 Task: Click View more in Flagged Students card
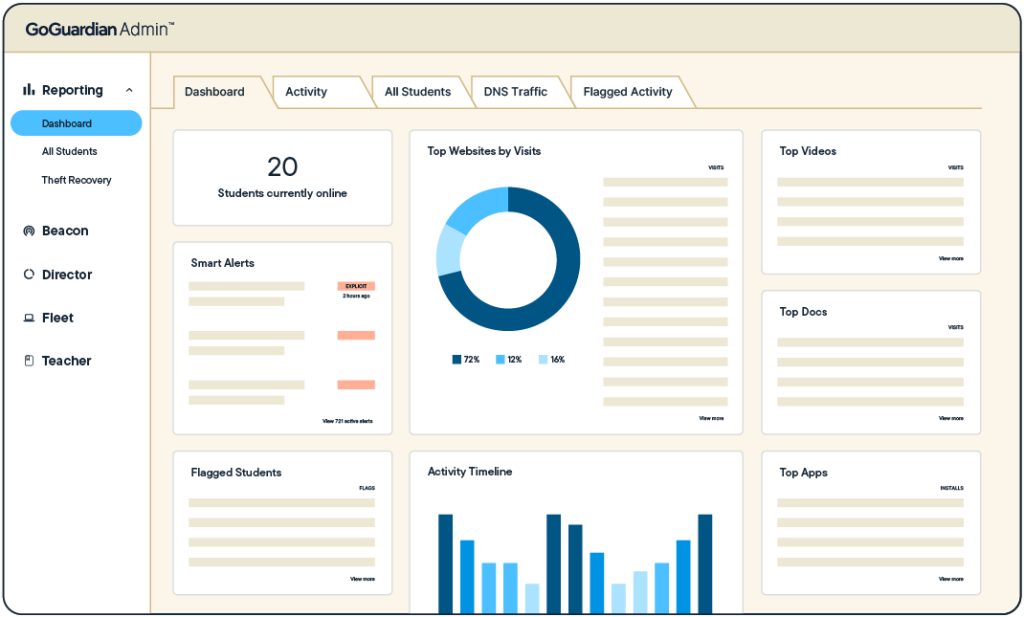pyautogui.click(x=362, y=579)
